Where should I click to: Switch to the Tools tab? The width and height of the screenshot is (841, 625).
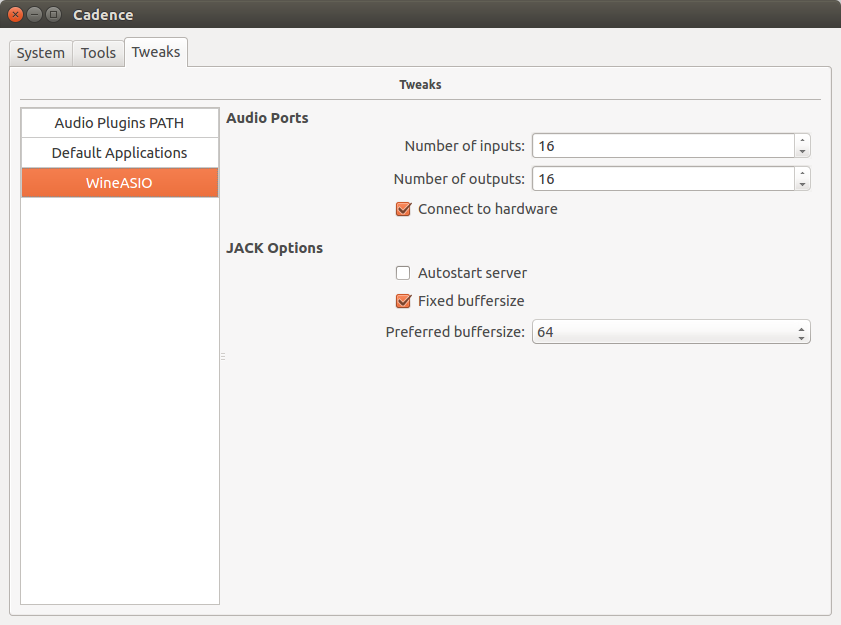tap(98, 53)
